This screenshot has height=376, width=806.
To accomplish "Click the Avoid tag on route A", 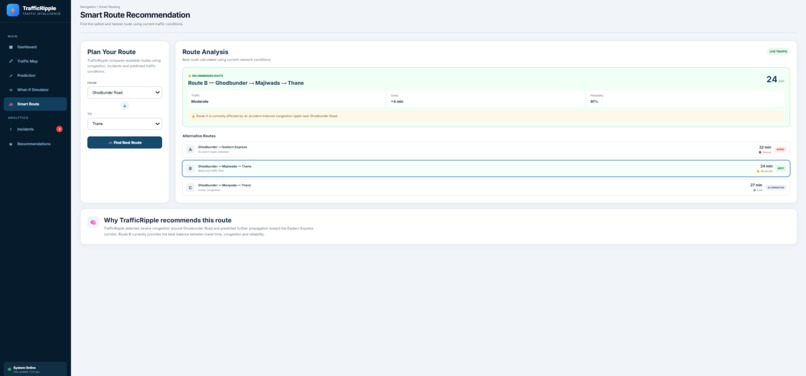I will pos(780,150).
